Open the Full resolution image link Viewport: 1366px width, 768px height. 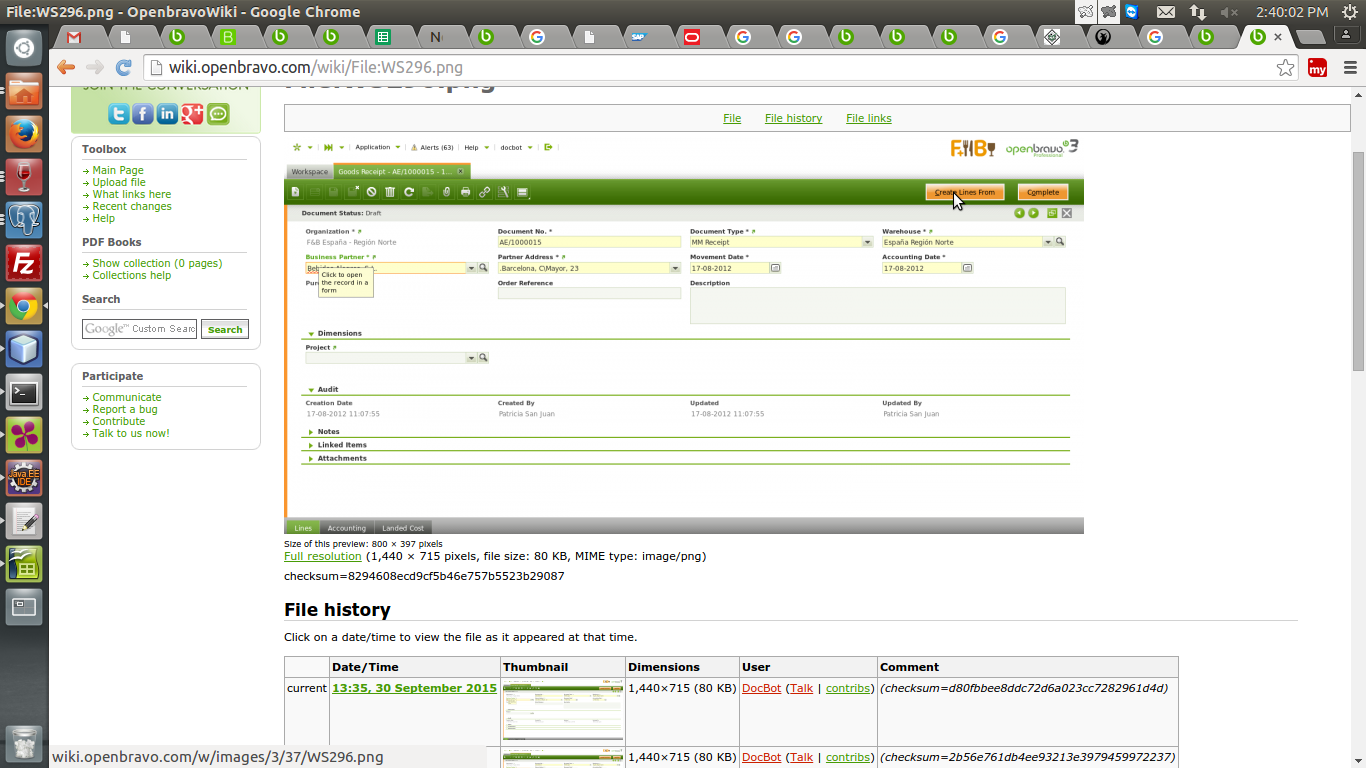point(322,556)
